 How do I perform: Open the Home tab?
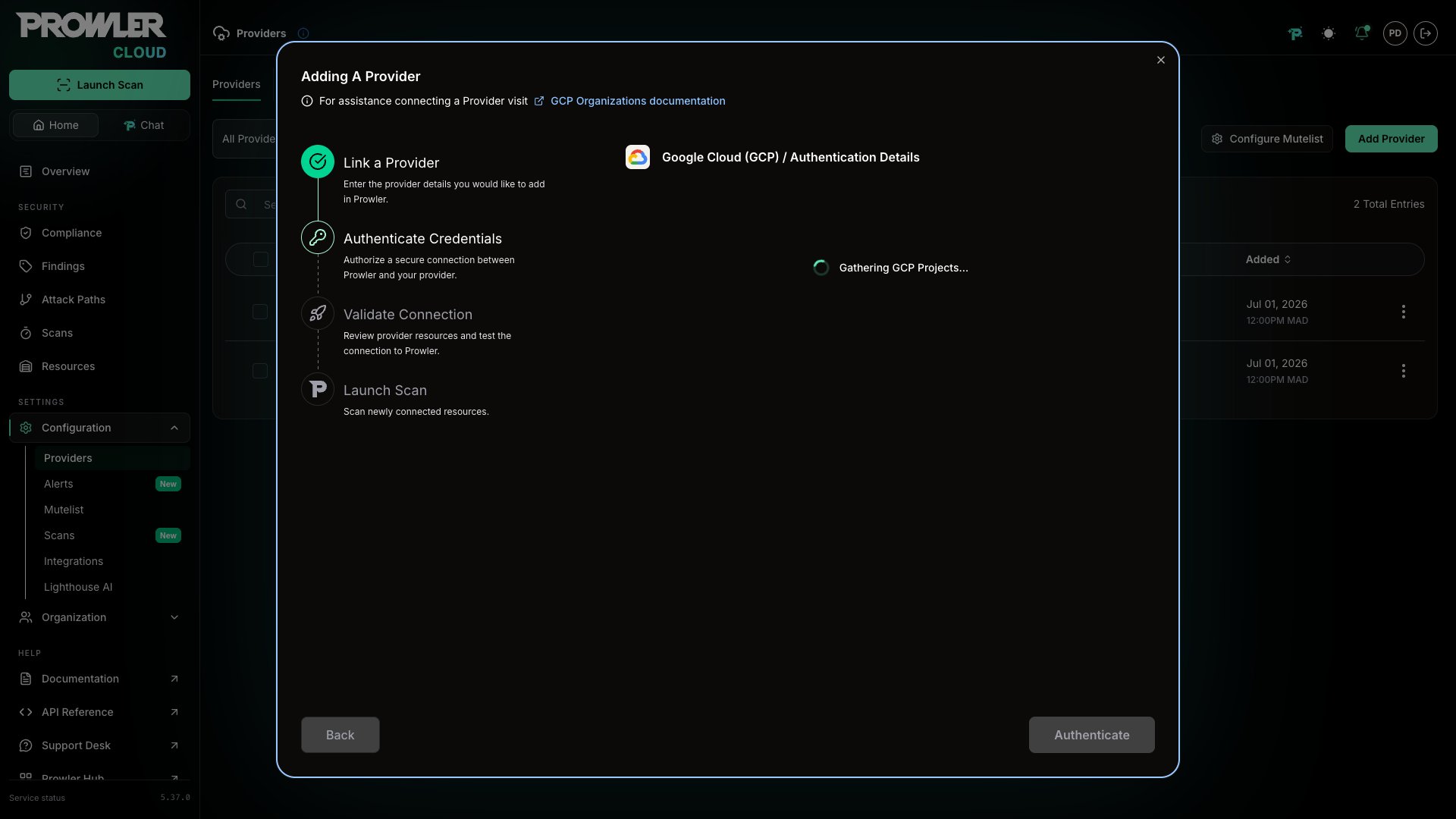(x=55, y=125)
